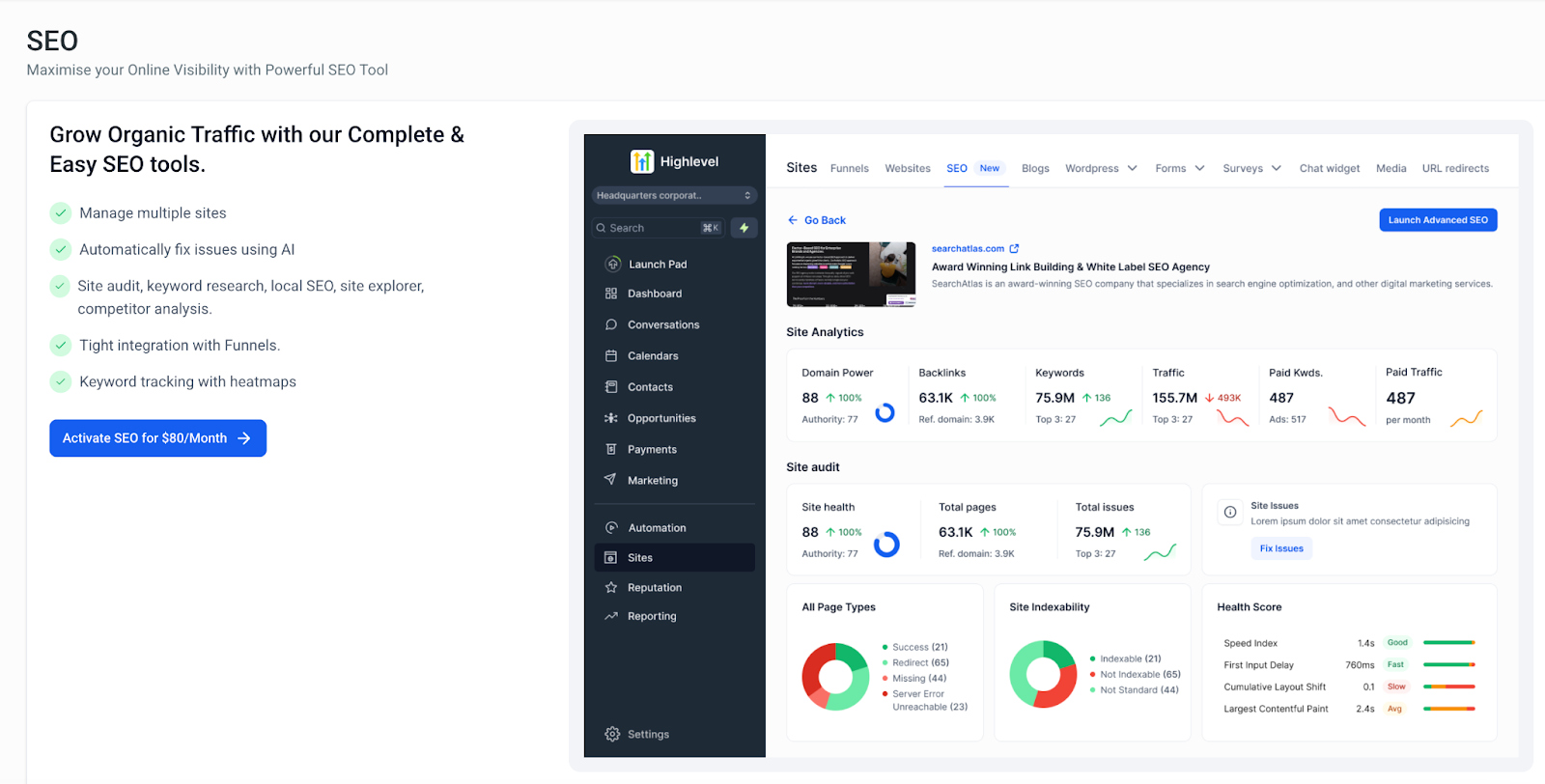Viewport: 1545px width, 784px height.
Task: Click the 'Good' Speed Index badge
Action: click(x=1397, y=642)
